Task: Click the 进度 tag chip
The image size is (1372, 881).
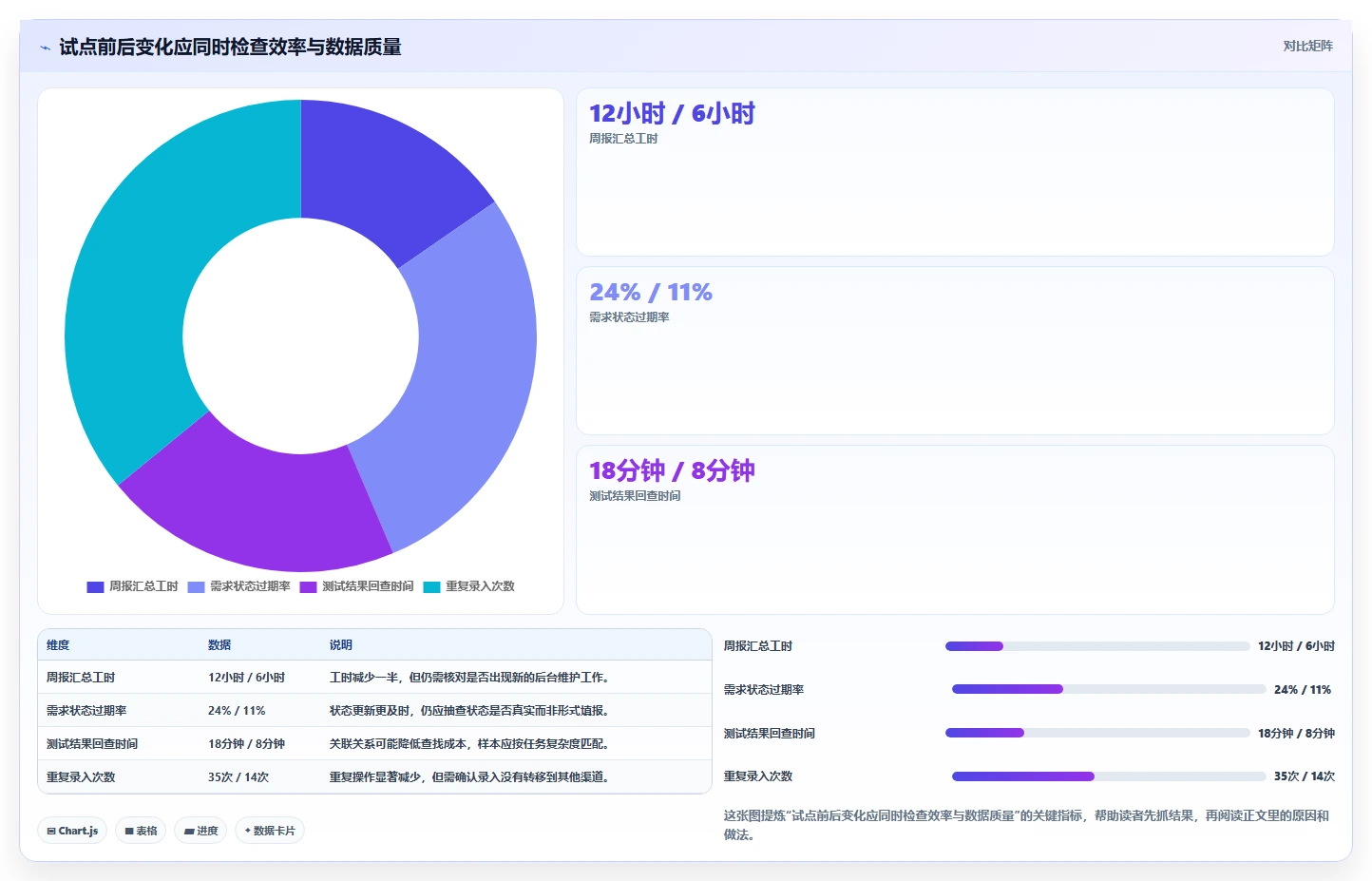Action: (x=200, y=831)
